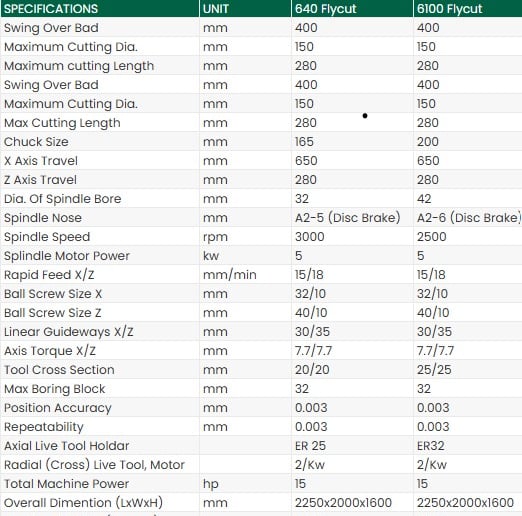Click the 'A2-5 (Disc Brake)' cell
Screen dimensions: 522x516
coord(347,218)
